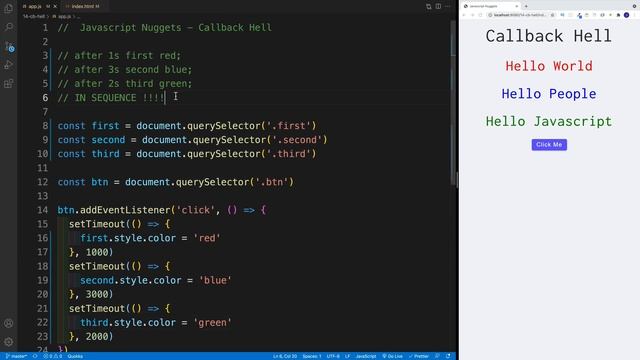Split the editor to the right
640x360 pixels.
438,7
